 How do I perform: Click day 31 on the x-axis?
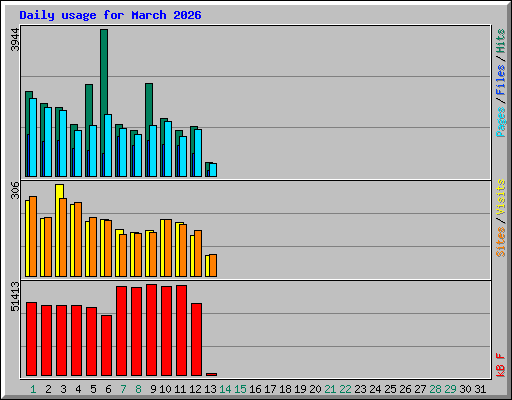pyautogui.click(x=480, y=389)
